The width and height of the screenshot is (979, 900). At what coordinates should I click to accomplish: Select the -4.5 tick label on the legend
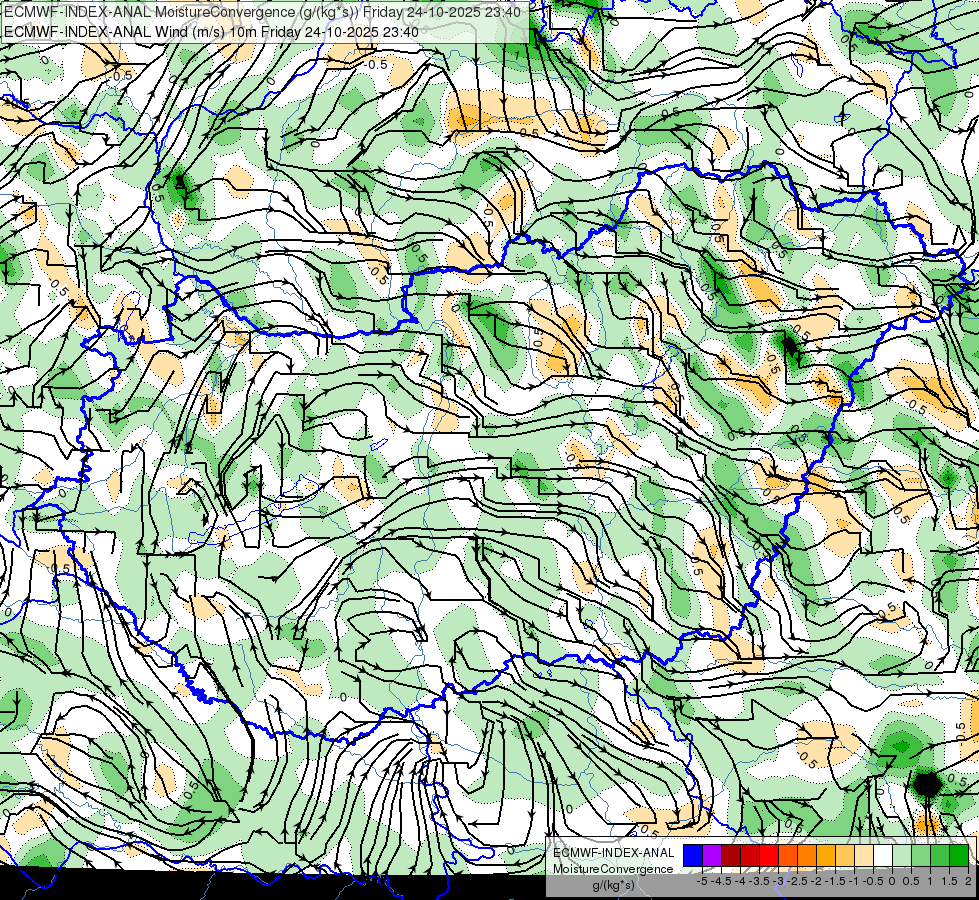(x=722, y=881)
